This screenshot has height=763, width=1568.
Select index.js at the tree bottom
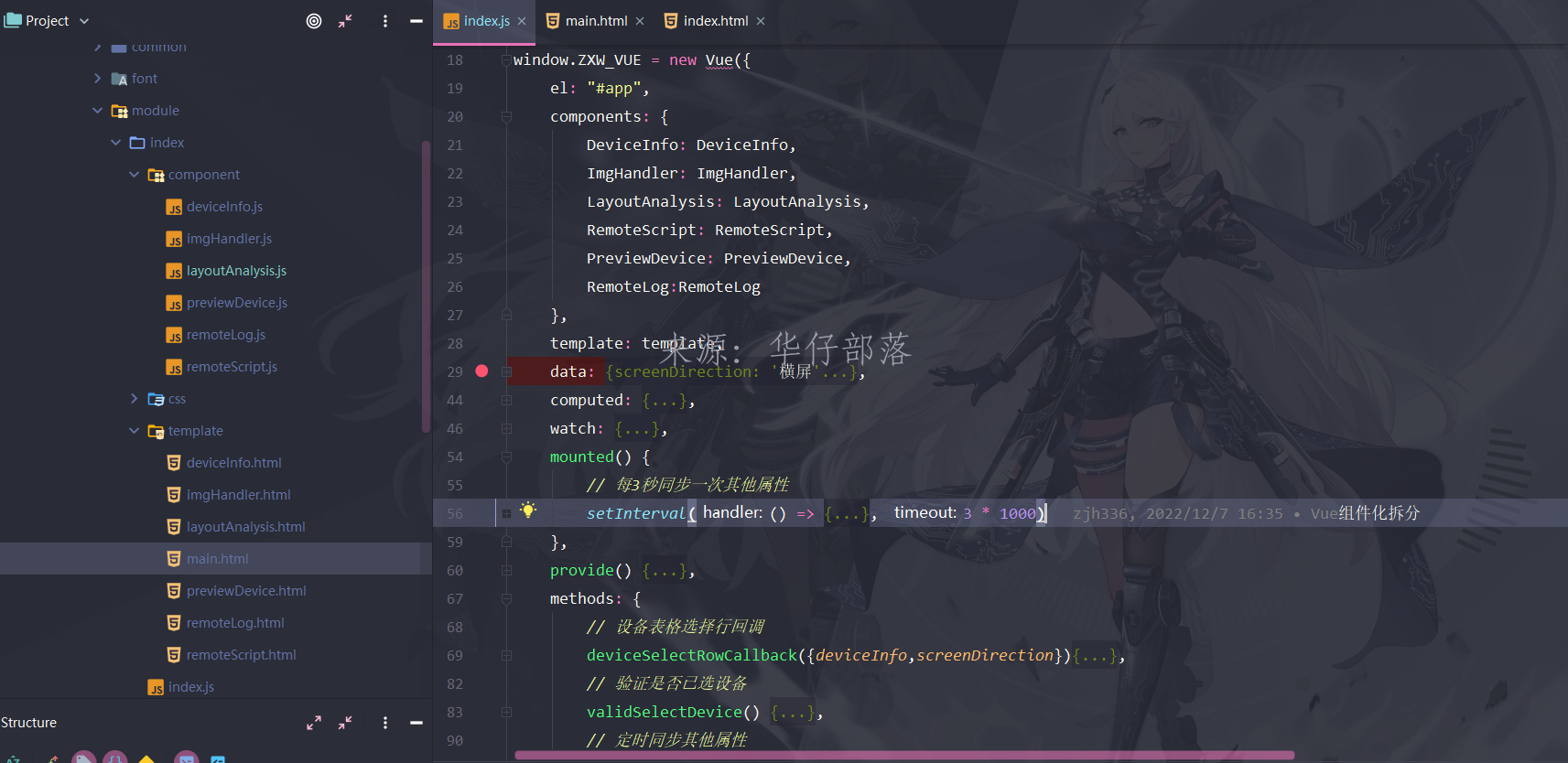(191, 687)
